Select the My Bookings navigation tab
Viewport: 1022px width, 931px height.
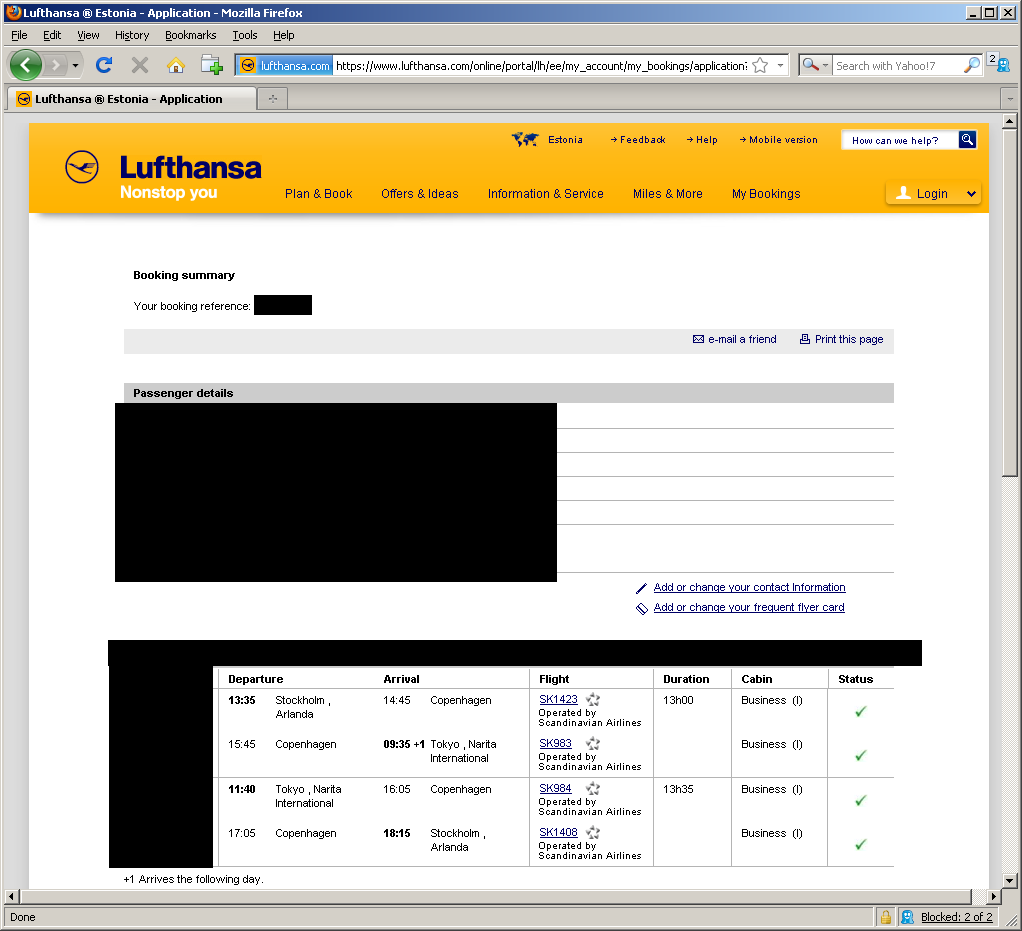[765, 194]
